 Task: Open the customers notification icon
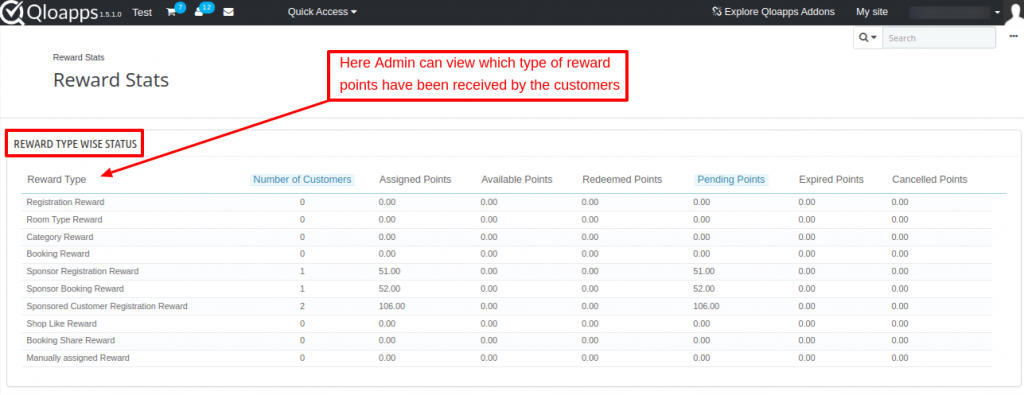(x=199, y=12)
